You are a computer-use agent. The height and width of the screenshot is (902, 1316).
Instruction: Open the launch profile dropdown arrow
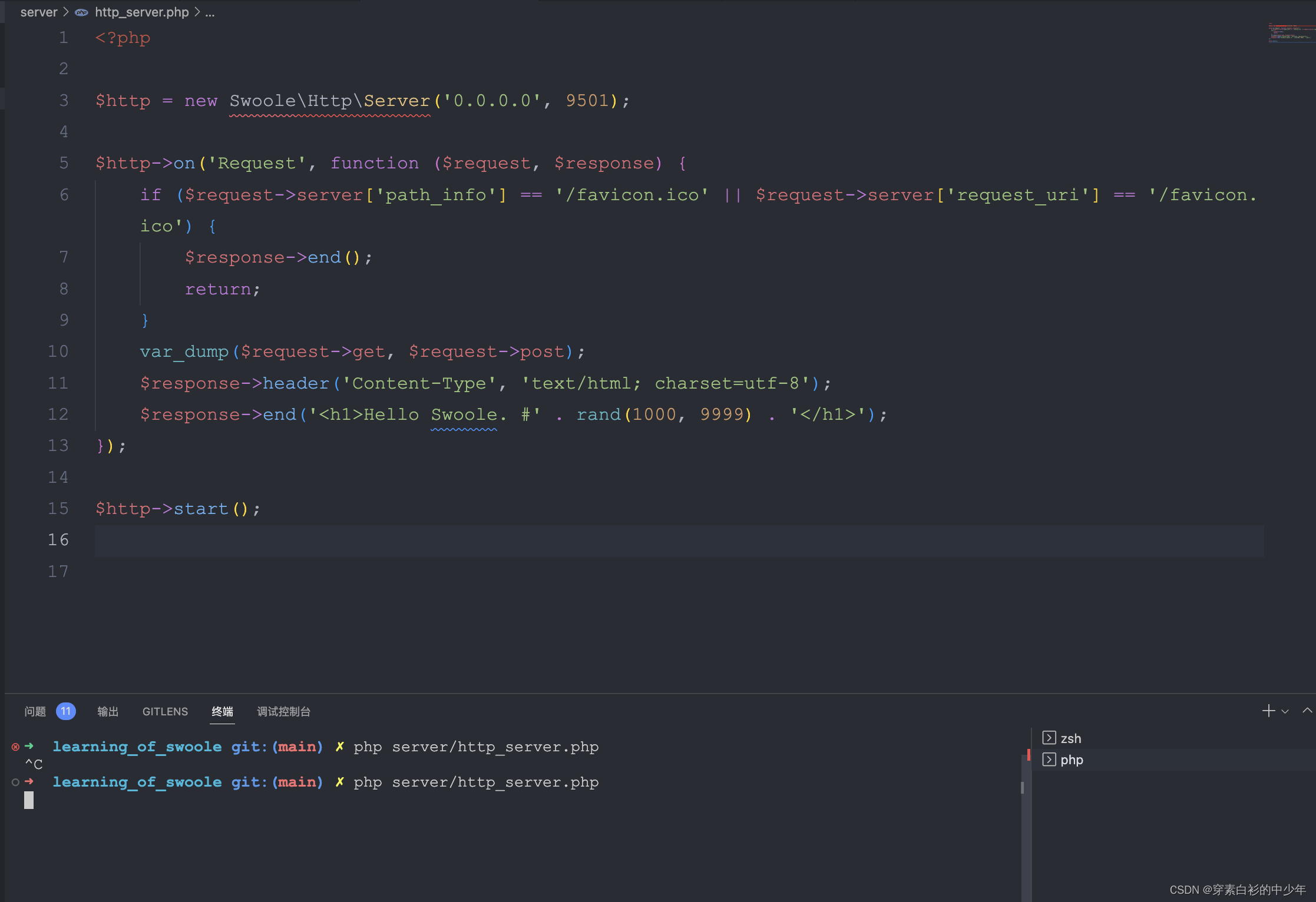(x=1285, y=712)
